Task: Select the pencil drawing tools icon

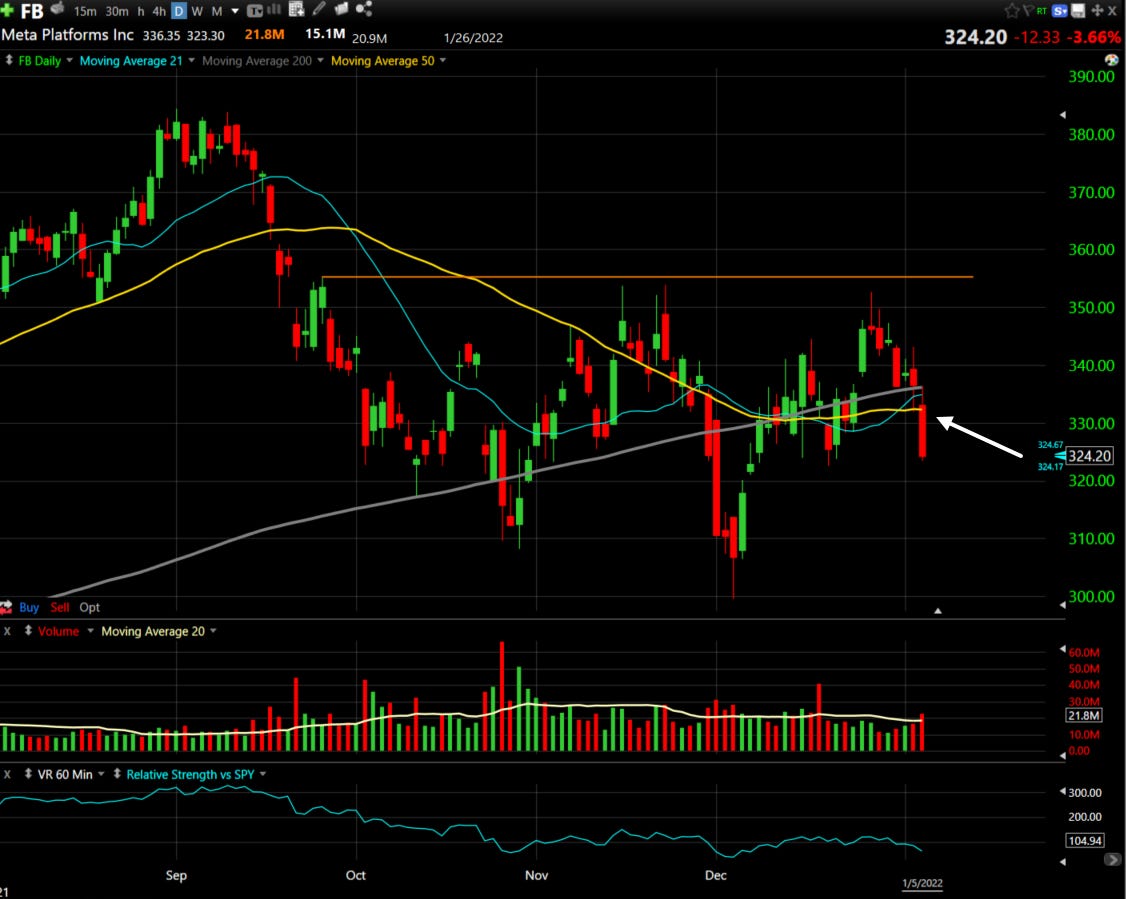Action: [319, 9]
